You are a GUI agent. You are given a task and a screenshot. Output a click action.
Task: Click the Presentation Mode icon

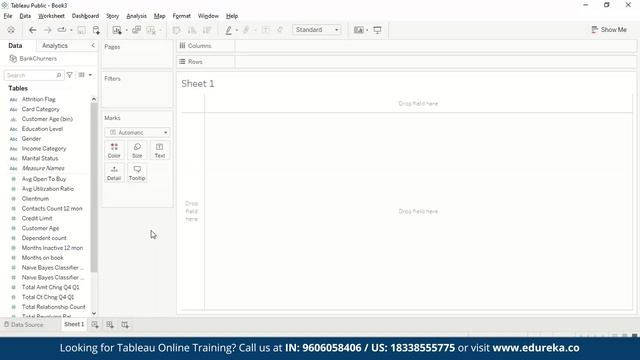pos(378,30)
